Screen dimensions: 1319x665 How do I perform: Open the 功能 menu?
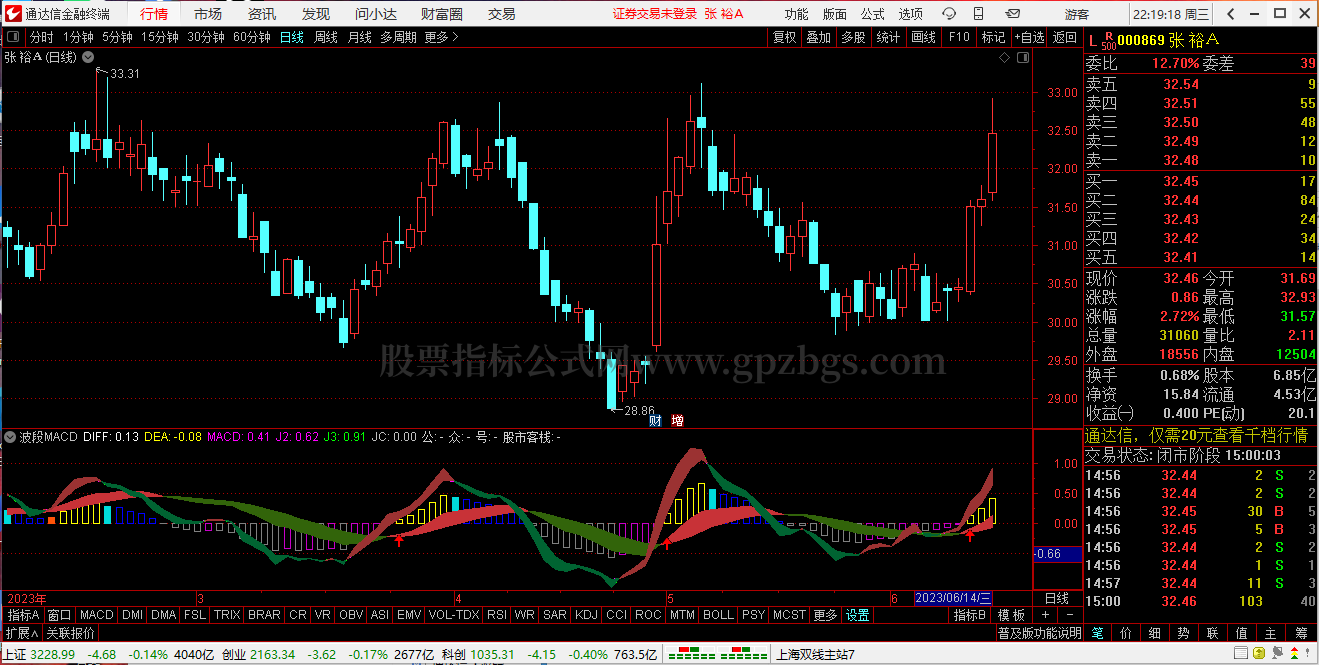[x=797, y=15]
